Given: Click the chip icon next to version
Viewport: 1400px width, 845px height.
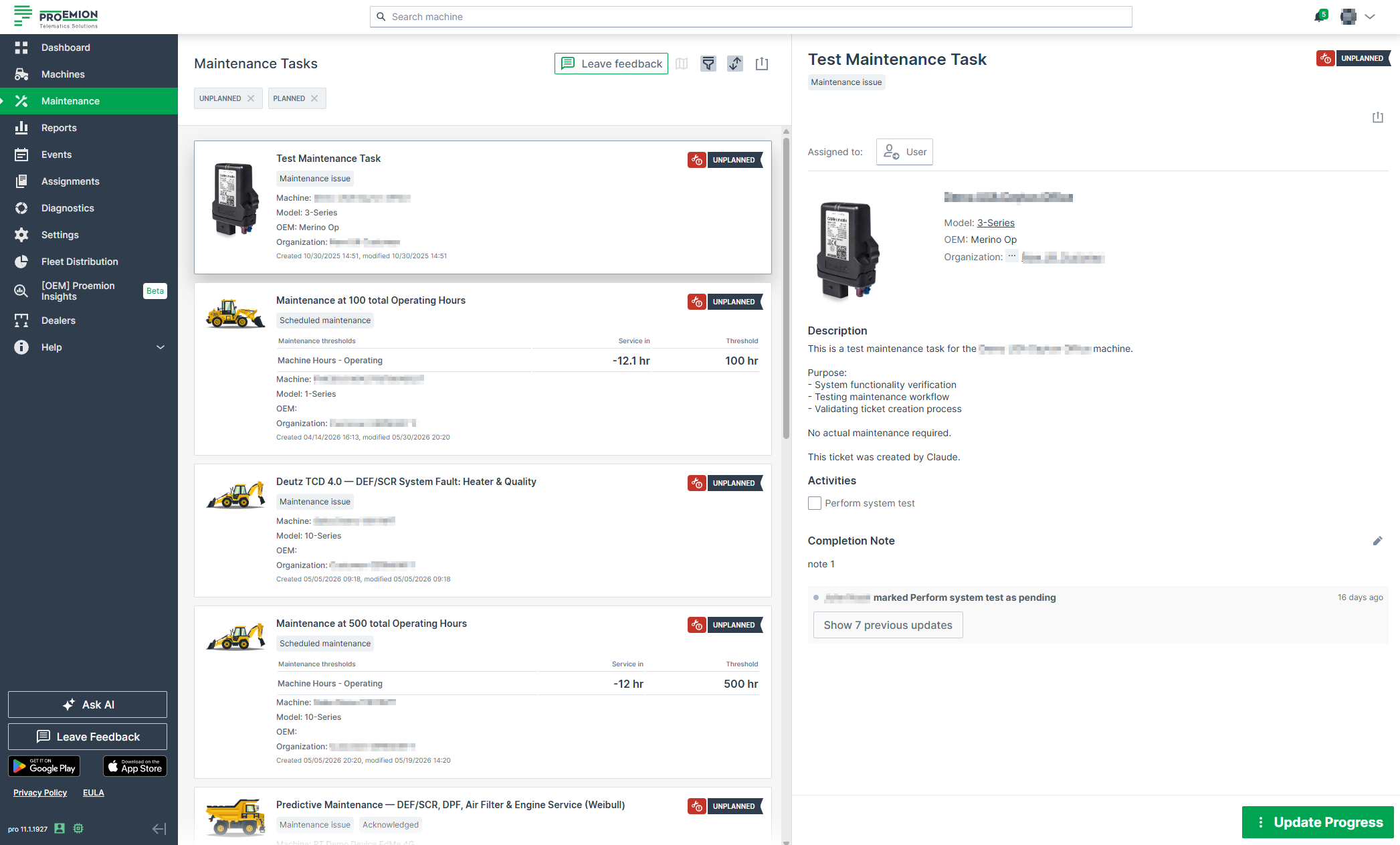Looking at the screenshot, I should pos(78,828).
